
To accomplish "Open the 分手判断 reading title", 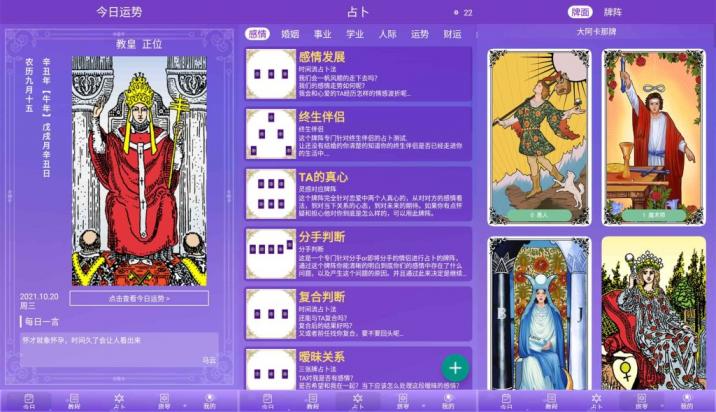I will point(322,237).
